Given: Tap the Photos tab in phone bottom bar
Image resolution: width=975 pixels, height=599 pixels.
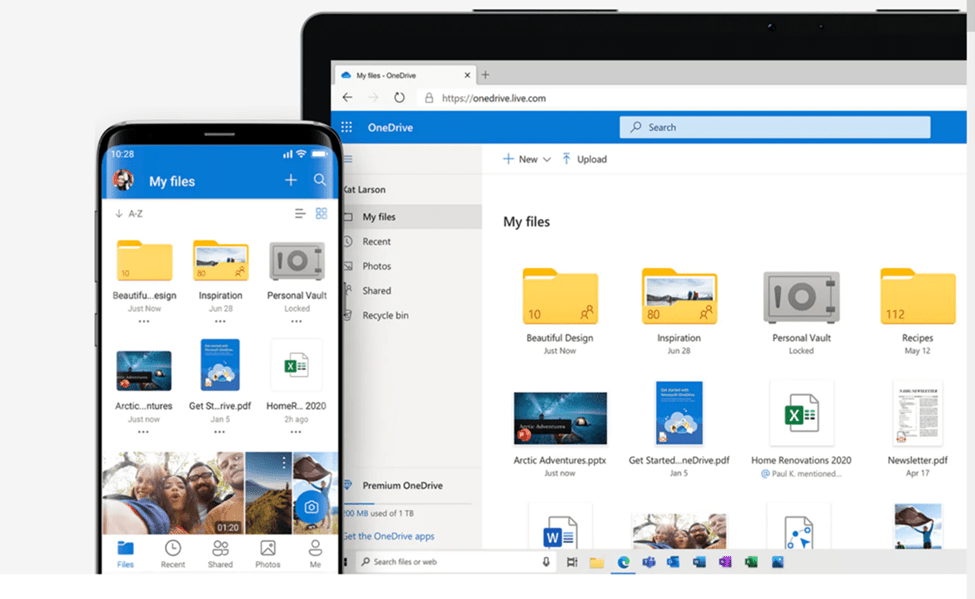Looking at the screenshot, I should pos(268,554).
